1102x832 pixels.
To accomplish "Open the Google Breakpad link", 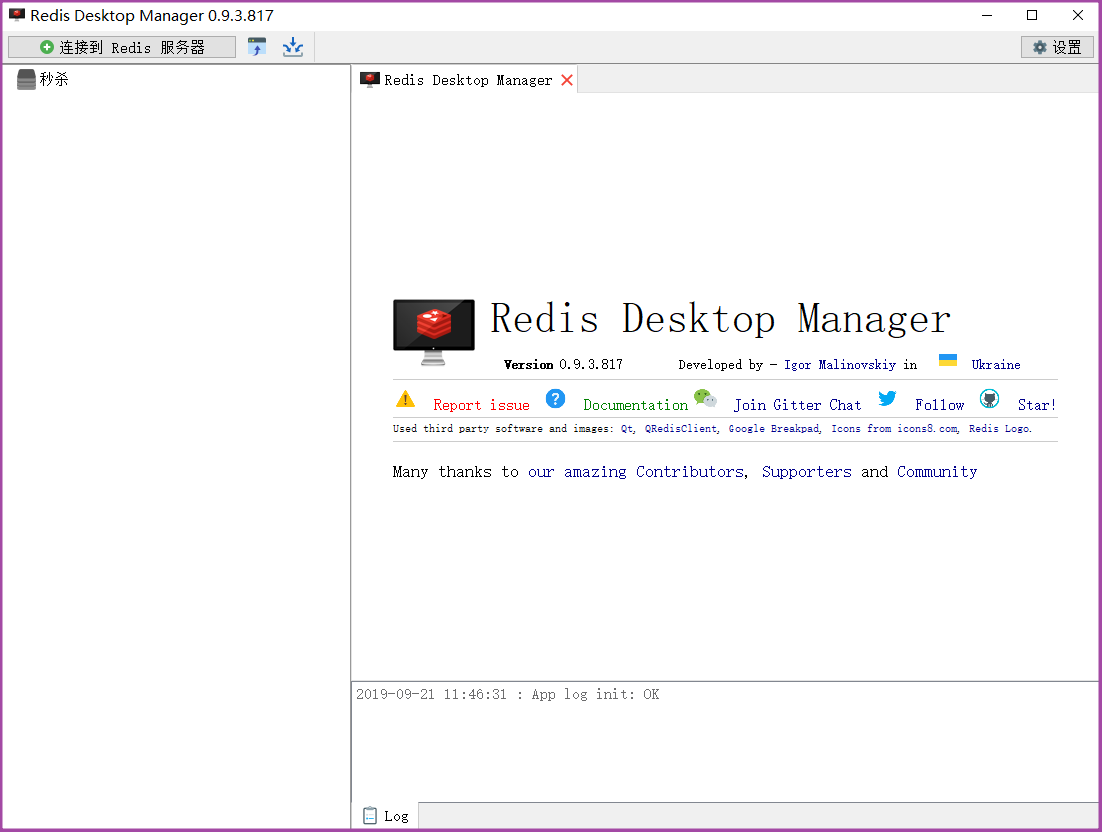I will click(774, 429).
